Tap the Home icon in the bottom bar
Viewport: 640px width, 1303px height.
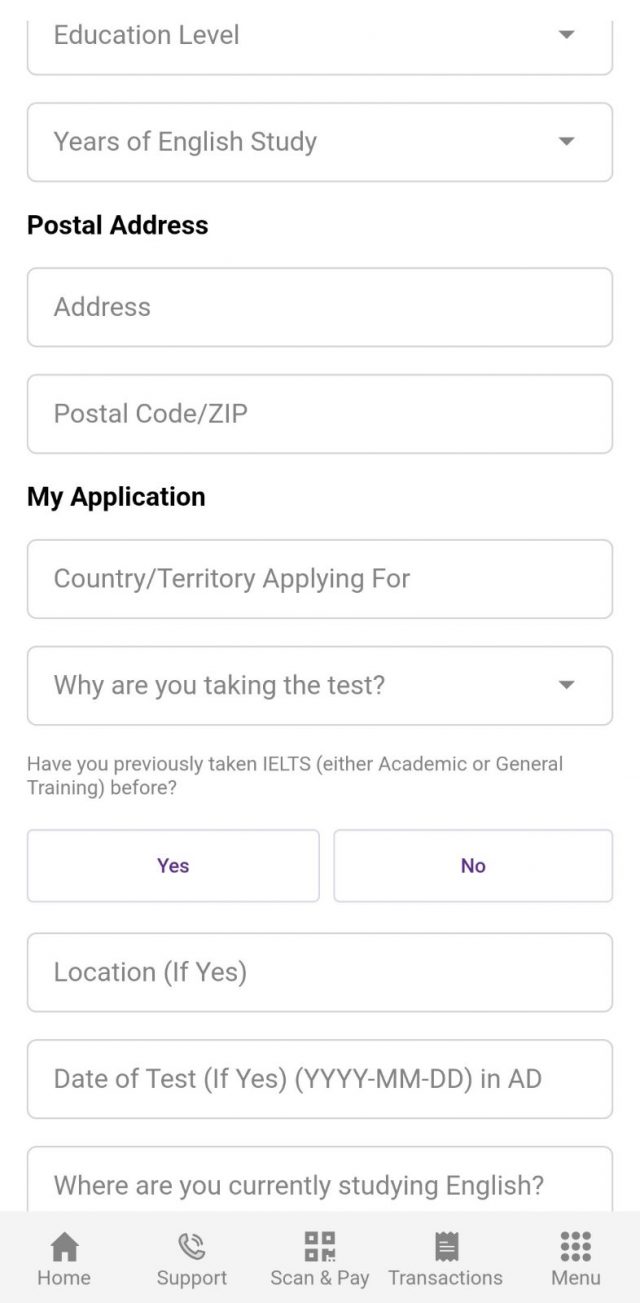(x=64, y=1246)
